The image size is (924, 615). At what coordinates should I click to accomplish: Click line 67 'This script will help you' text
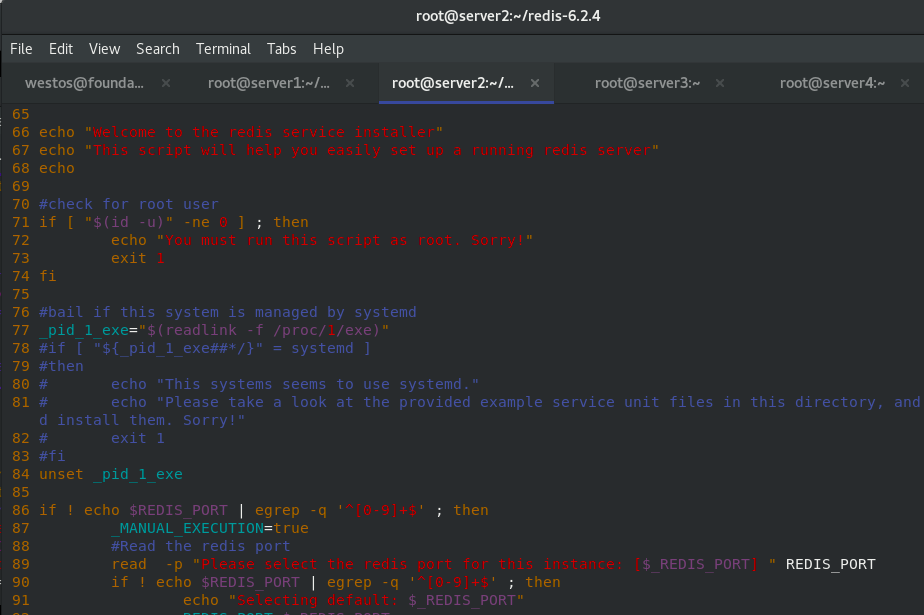[205, 150]
